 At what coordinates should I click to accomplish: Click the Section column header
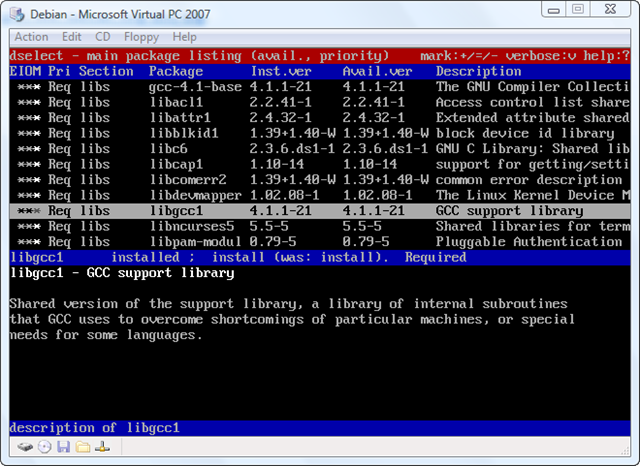pyautogui.click(x=106, y=71)
